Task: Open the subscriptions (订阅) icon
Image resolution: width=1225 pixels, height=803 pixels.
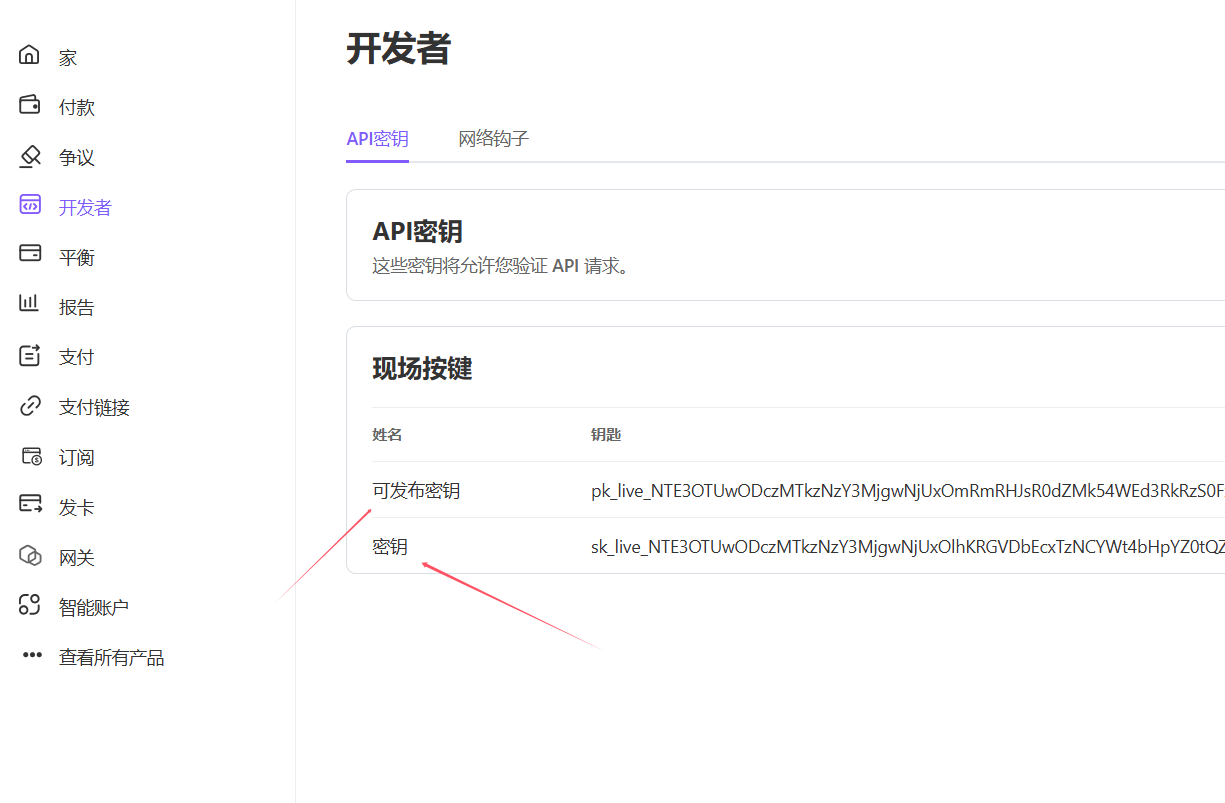Action: [x=31, y=456]
